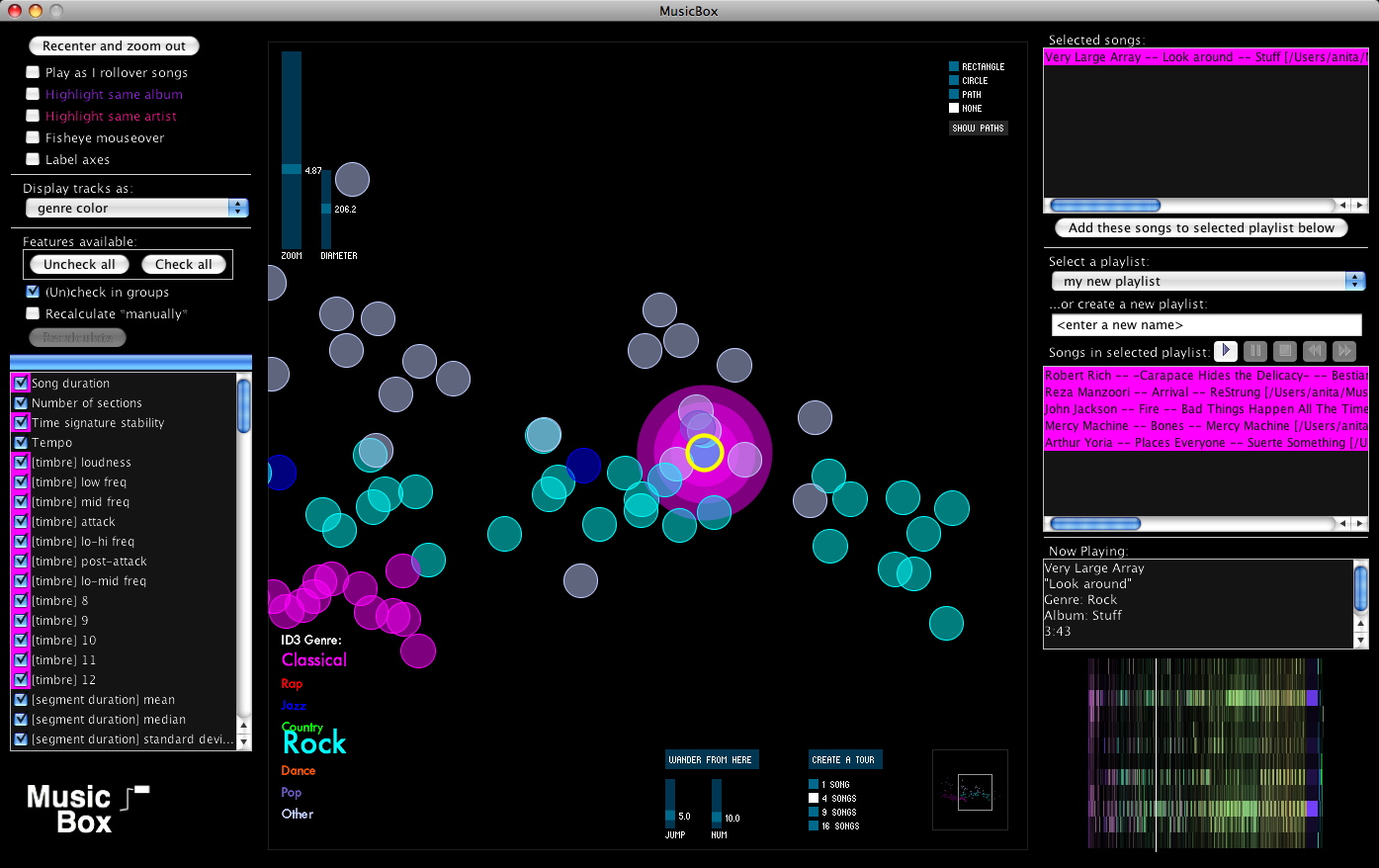Click SHOW PATHS button

point(979,128)
